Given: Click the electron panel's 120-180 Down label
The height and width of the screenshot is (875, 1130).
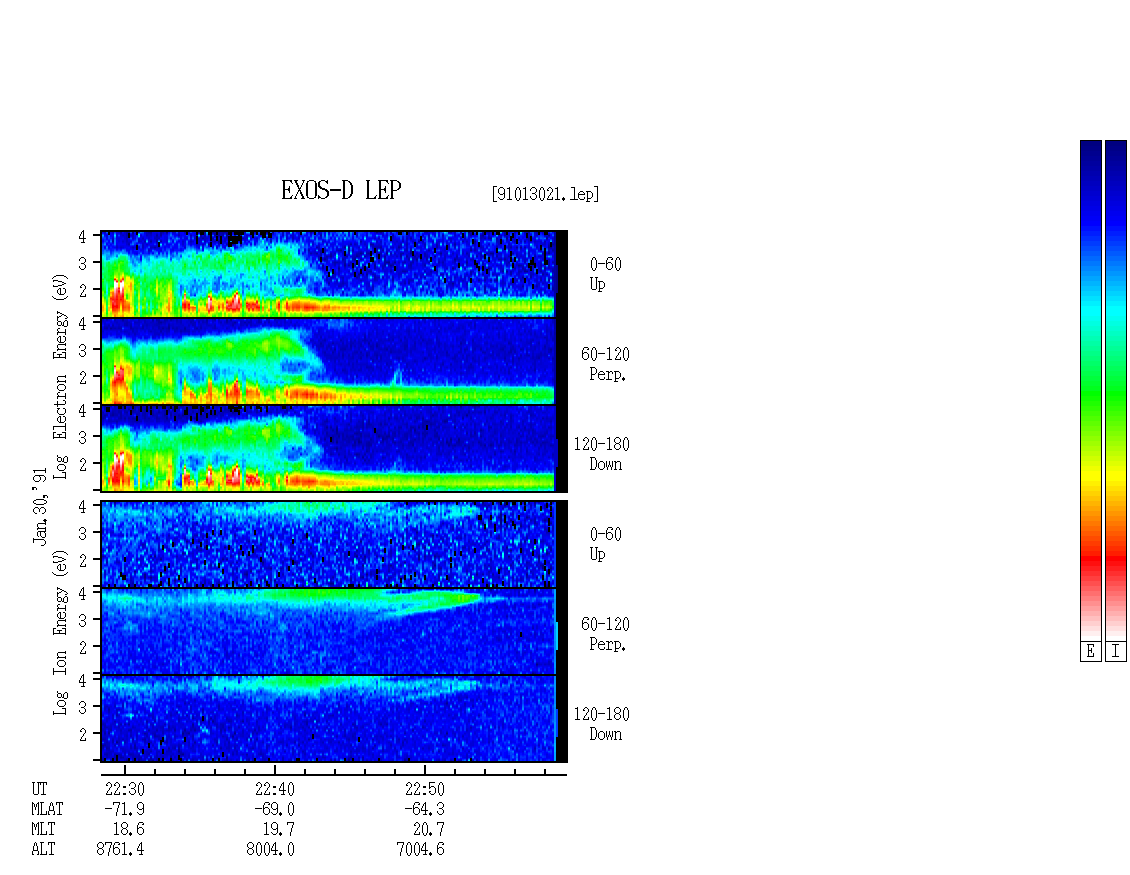Looking at the screenshot, I should click(x=602, y=454).
